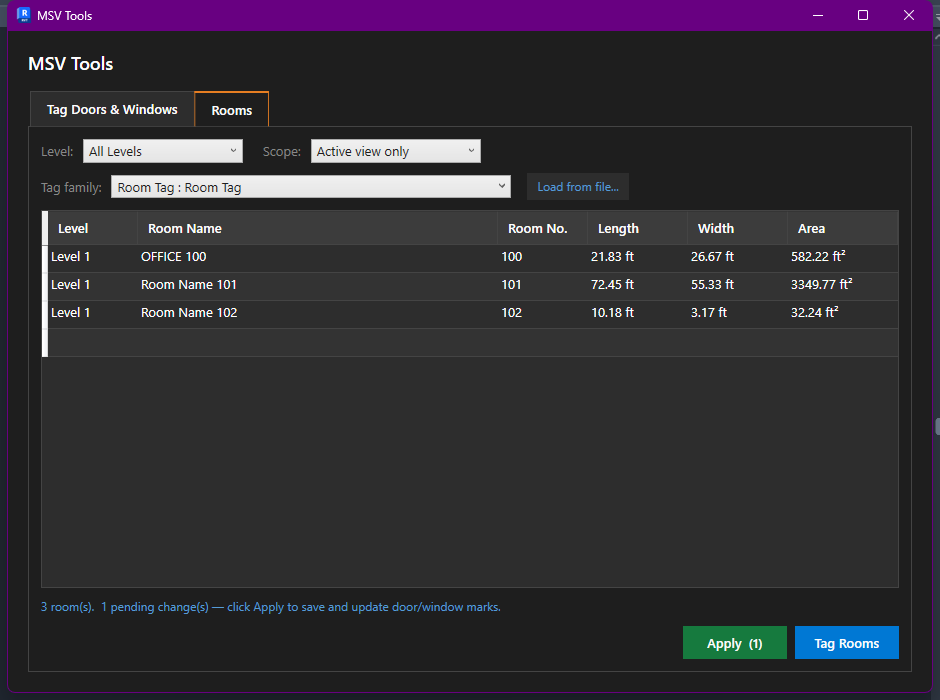The image size is (940, 700).
Task: Click the Apply (1) button
Action: pyautogui.click(x=734, y=643)
